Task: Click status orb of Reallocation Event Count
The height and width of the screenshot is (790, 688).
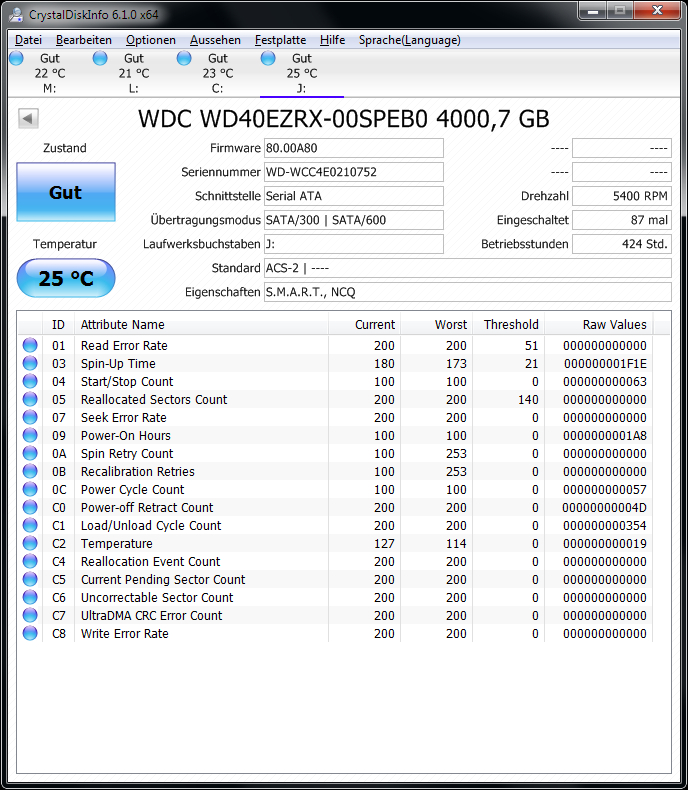Action: tap(30, 561)
